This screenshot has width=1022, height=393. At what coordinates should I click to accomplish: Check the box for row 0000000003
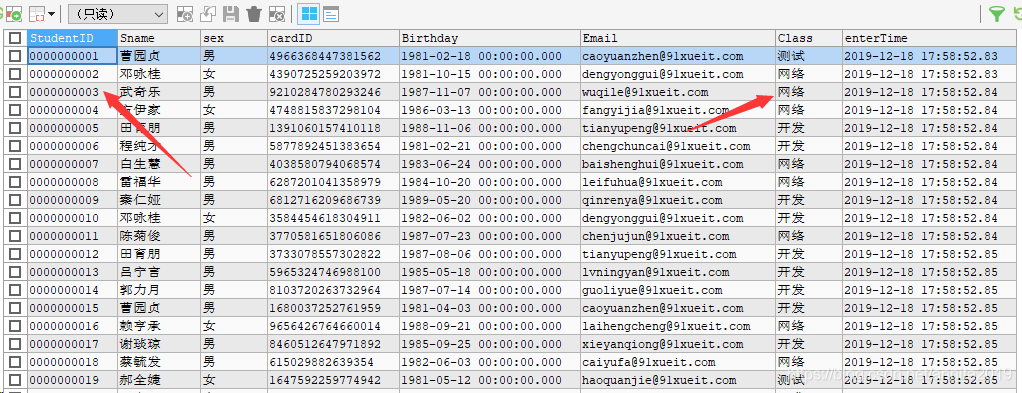15,92
